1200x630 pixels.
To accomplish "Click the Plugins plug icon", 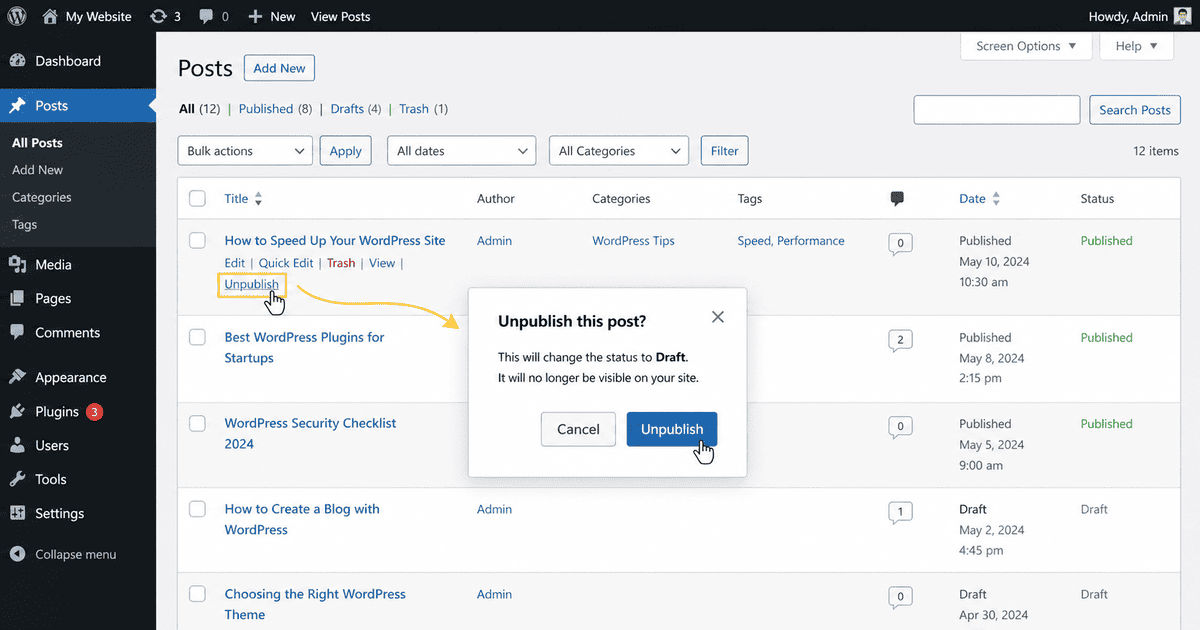I will pos(17,411).
